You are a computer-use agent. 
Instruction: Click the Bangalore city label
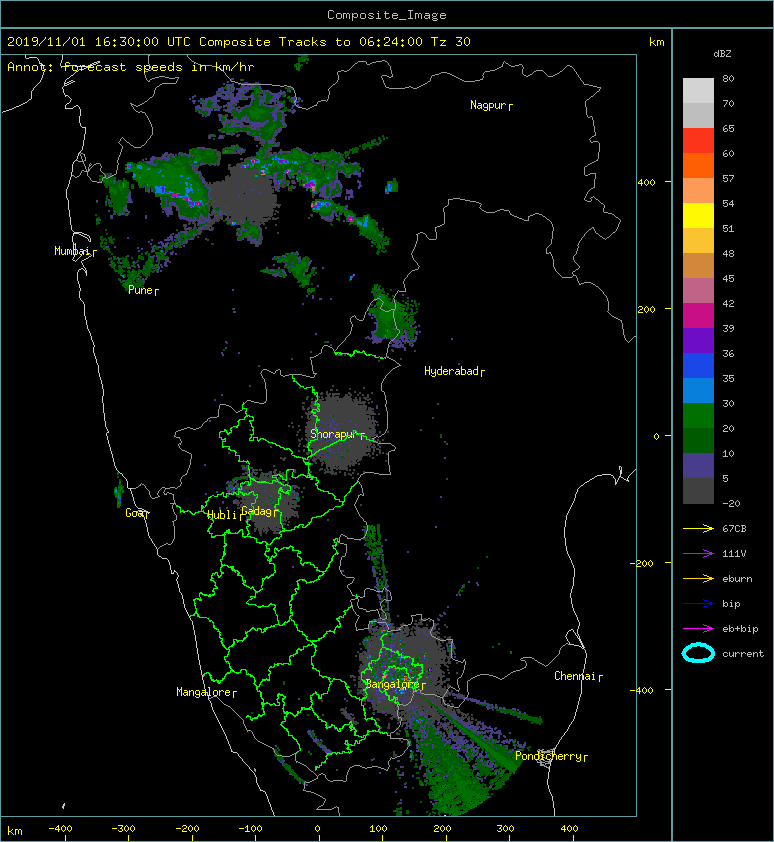tap(392, 684)
